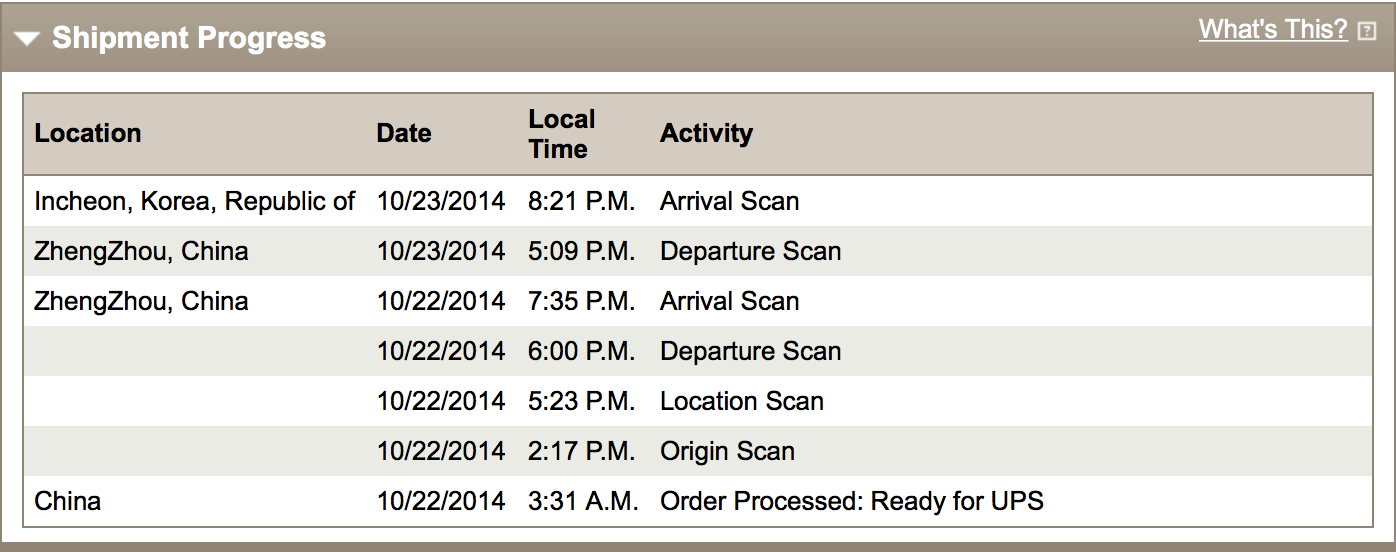This screenshot has width=1396, height=552.
Task: Click the 3:31 A.M. time cell
Action: pos(583,501)
